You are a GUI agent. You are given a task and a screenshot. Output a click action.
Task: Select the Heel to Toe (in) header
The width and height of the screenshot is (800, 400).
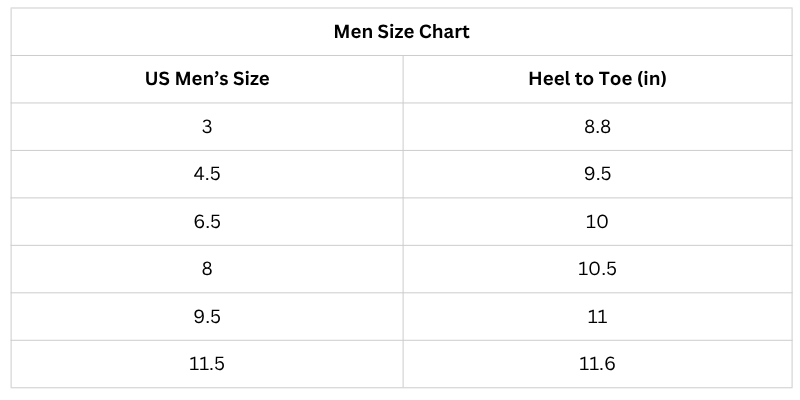coord(597,79)
